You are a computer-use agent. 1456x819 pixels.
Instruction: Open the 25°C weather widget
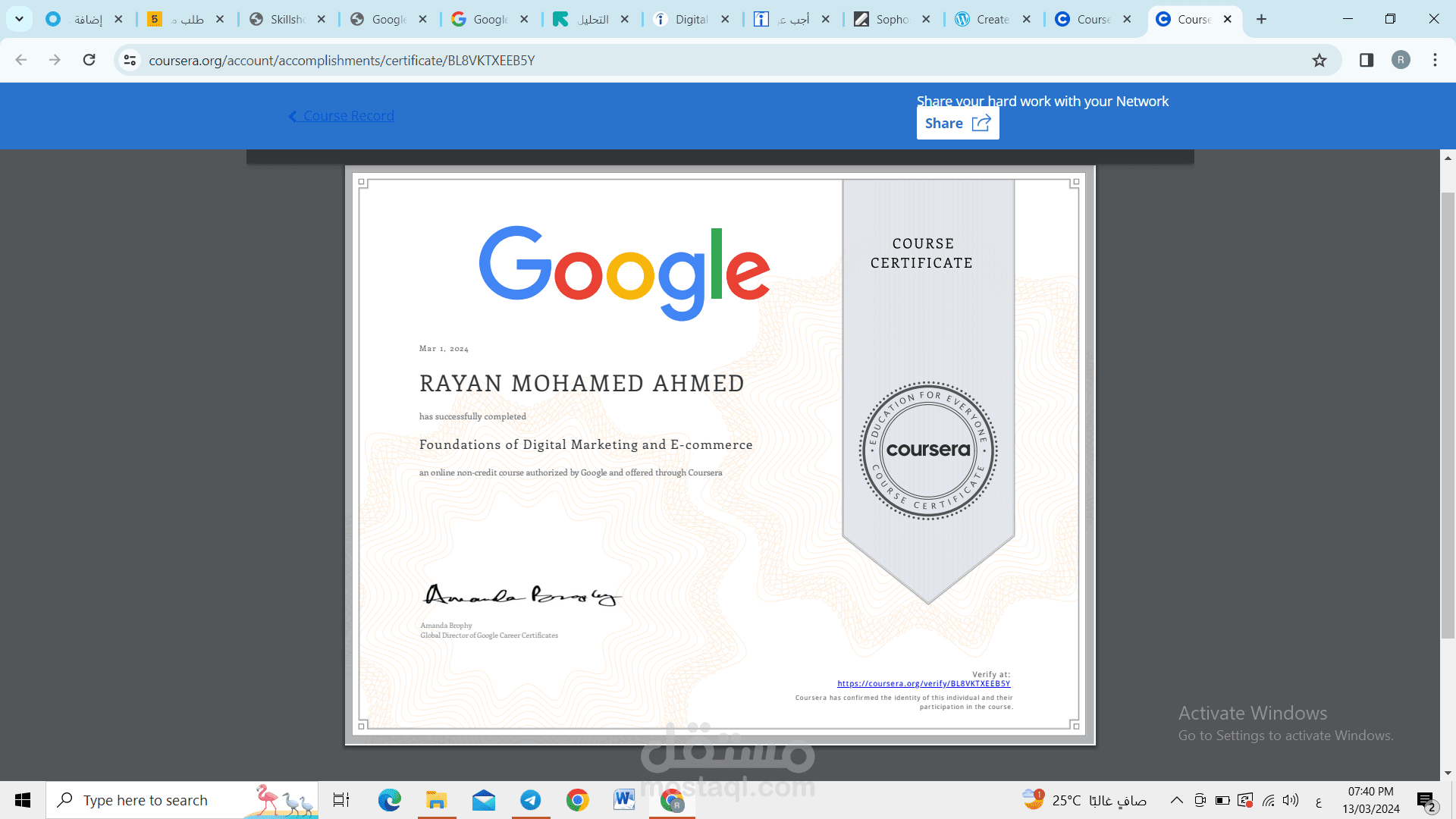pos(1084,800)
